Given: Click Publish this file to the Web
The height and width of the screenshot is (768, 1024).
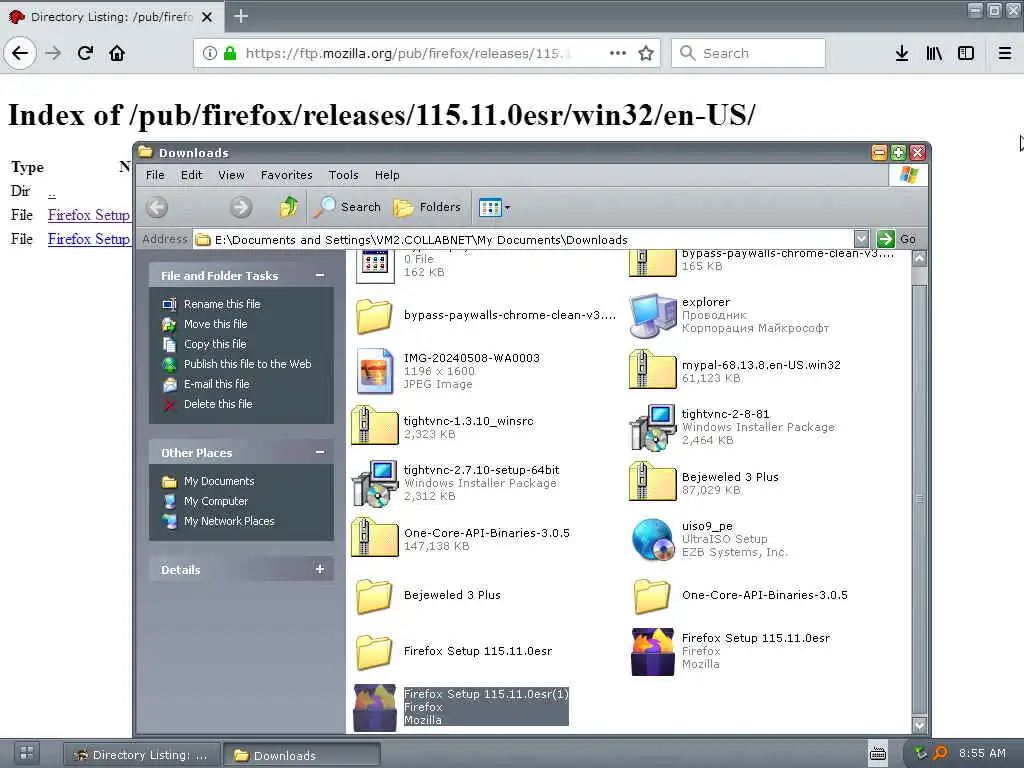Looking at the screenshot, I should click(247, 364).
